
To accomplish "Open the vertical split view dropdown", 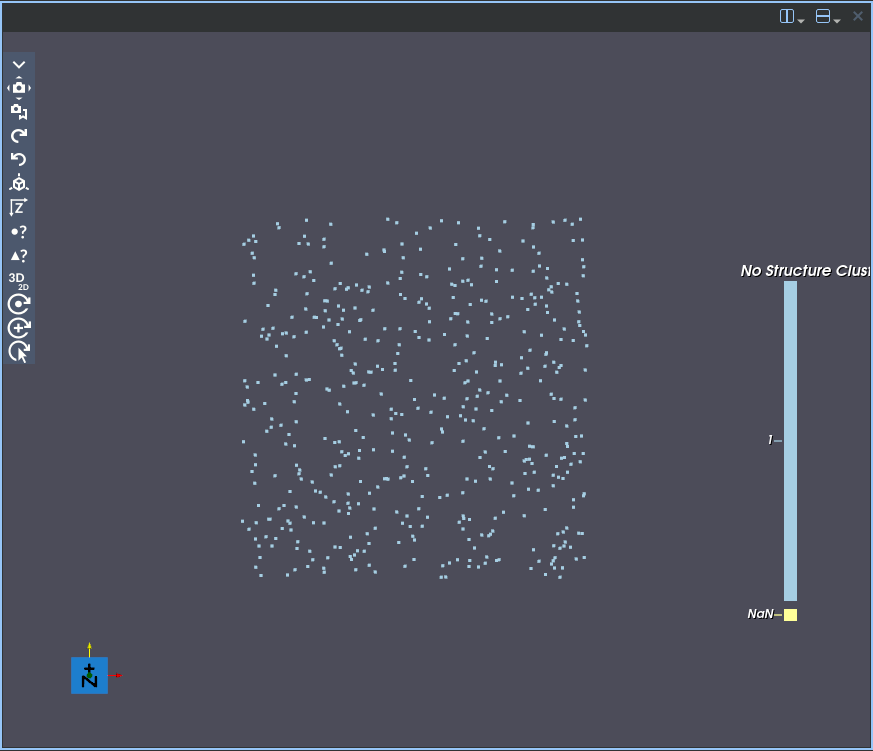I will point(799,18).
